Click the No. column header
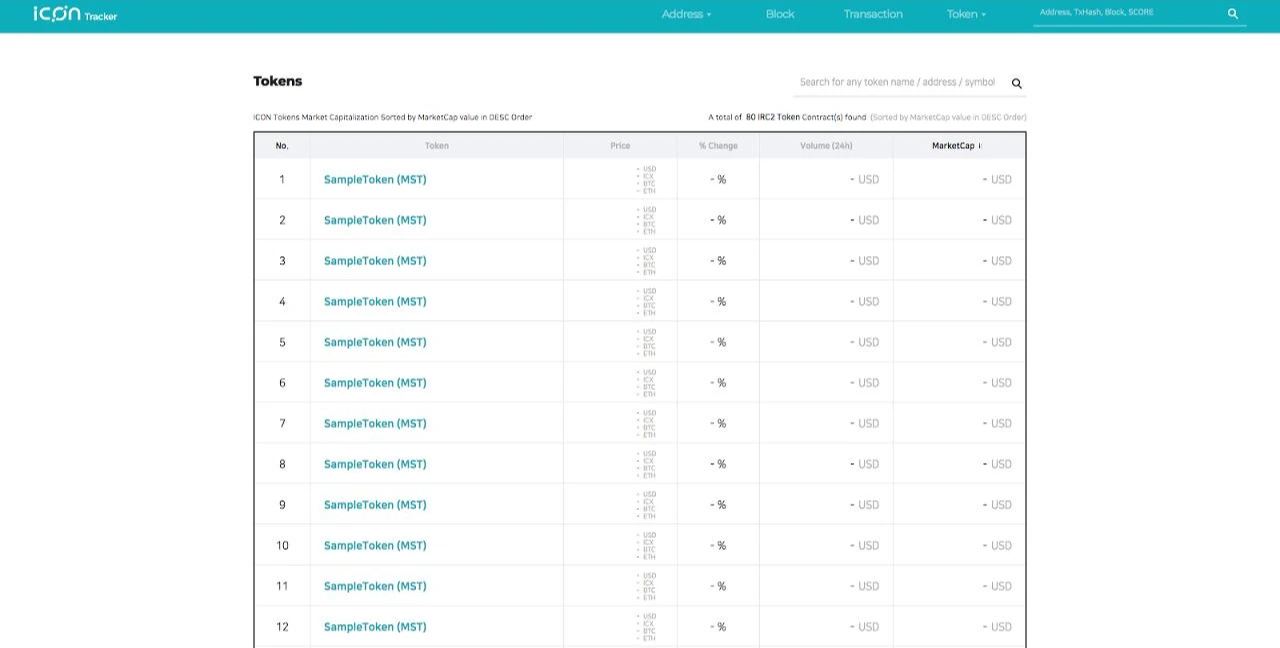 [282, 146]
